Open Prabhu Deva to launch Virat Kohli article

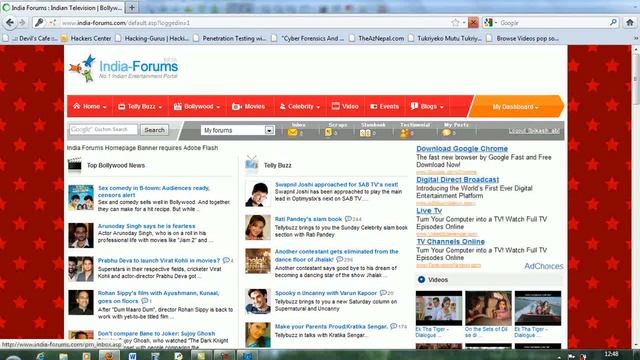click(x=159, y=260)
